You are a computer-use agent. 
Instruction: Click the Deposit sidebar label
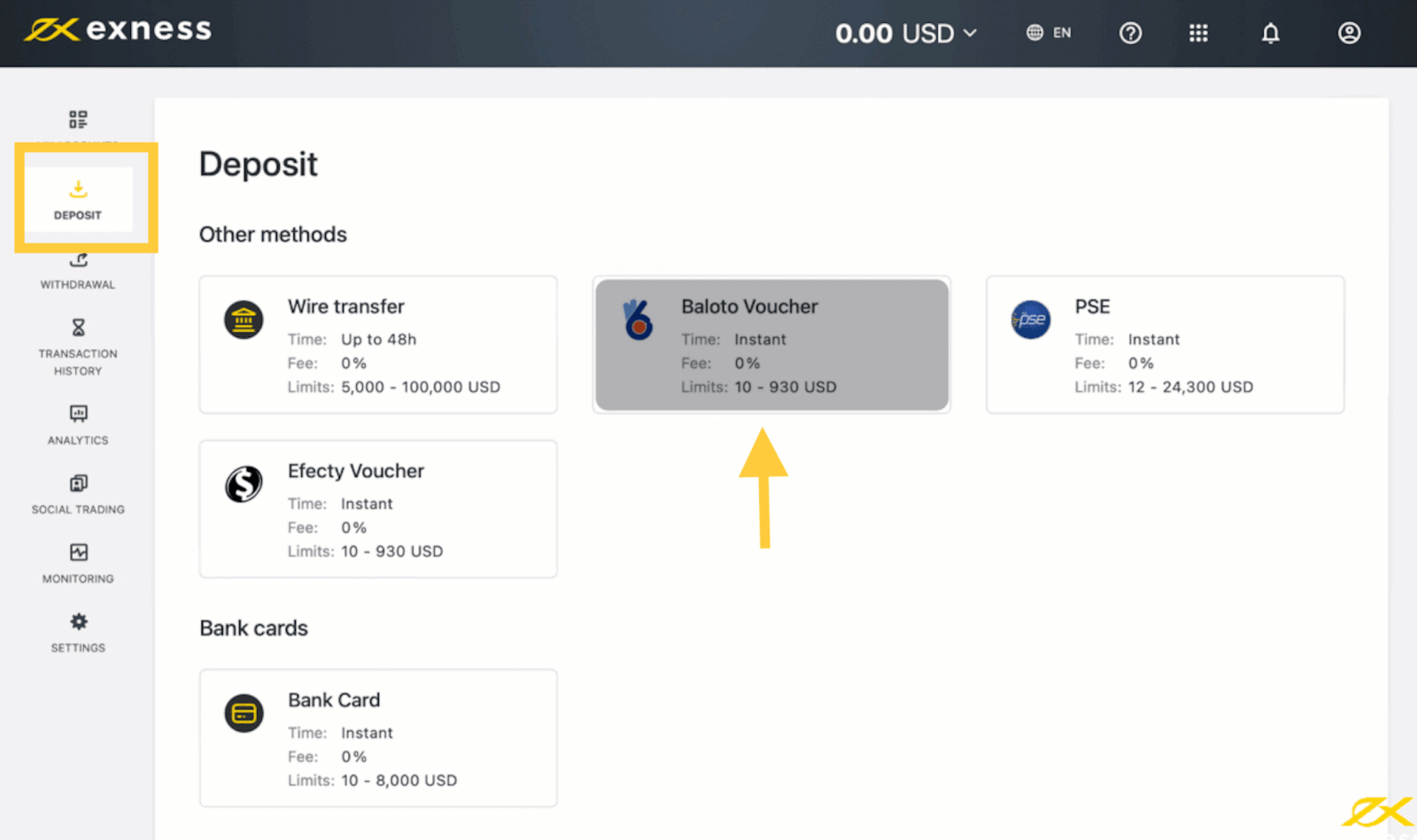[x=78, y=215]
